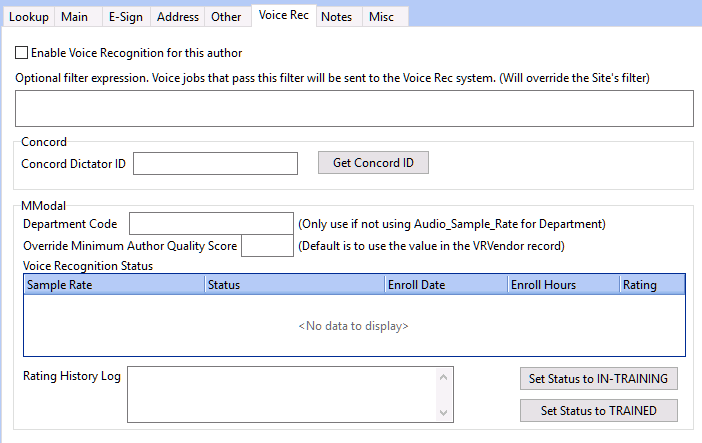This screenshot has width=702, height=443.
Task: Go to the E-Sign tab
Action: [126, 17]
